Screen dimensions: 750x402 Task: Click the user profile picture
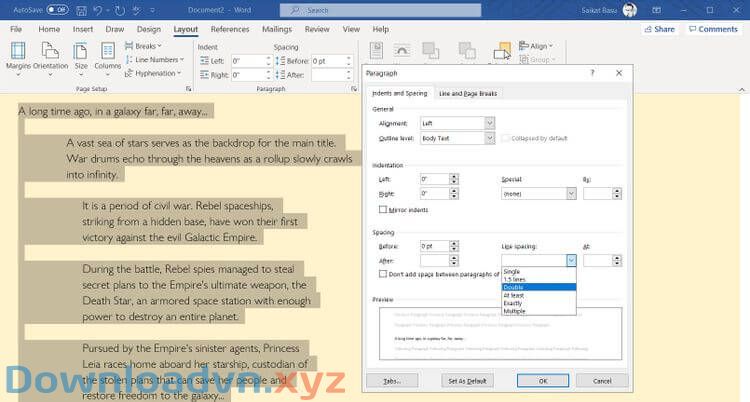pos(629,10)
